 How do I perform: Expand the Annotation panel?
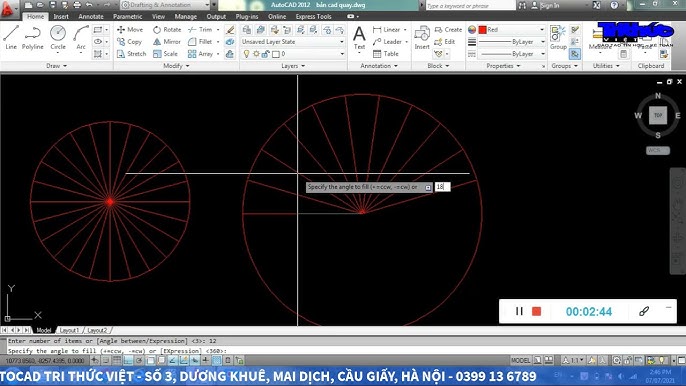click(379, 66)
